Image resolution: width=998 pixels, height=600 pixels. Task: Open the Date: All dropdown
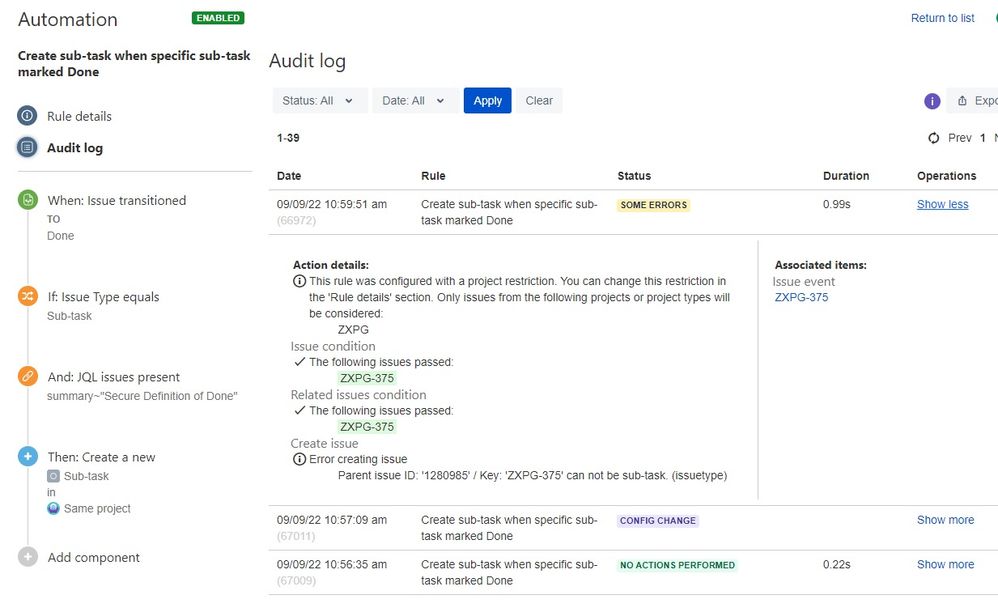415,101
